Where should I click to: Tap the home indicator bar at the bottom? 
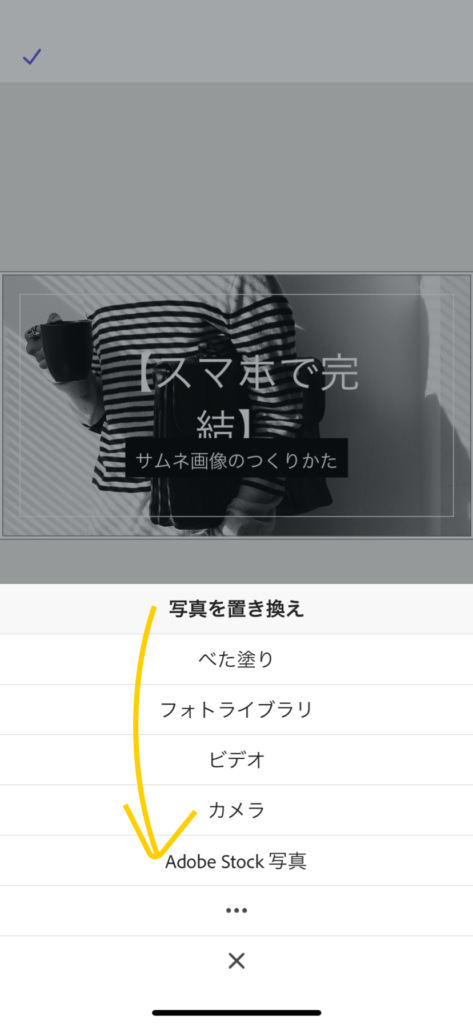click(x=236, y=1013)
